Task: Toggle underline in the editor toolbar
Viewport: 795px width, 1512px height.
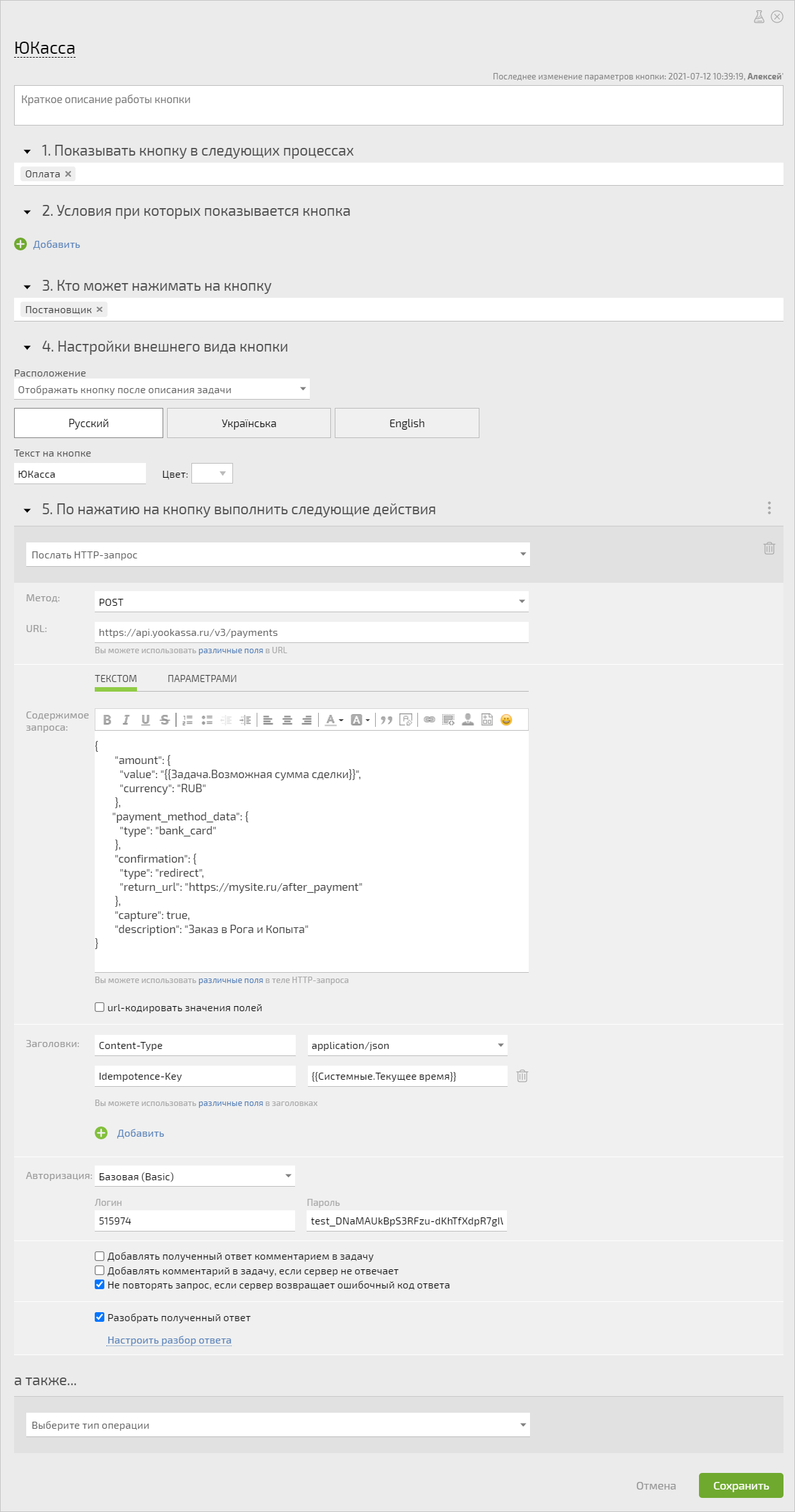Action: click(x=145, y=720)
